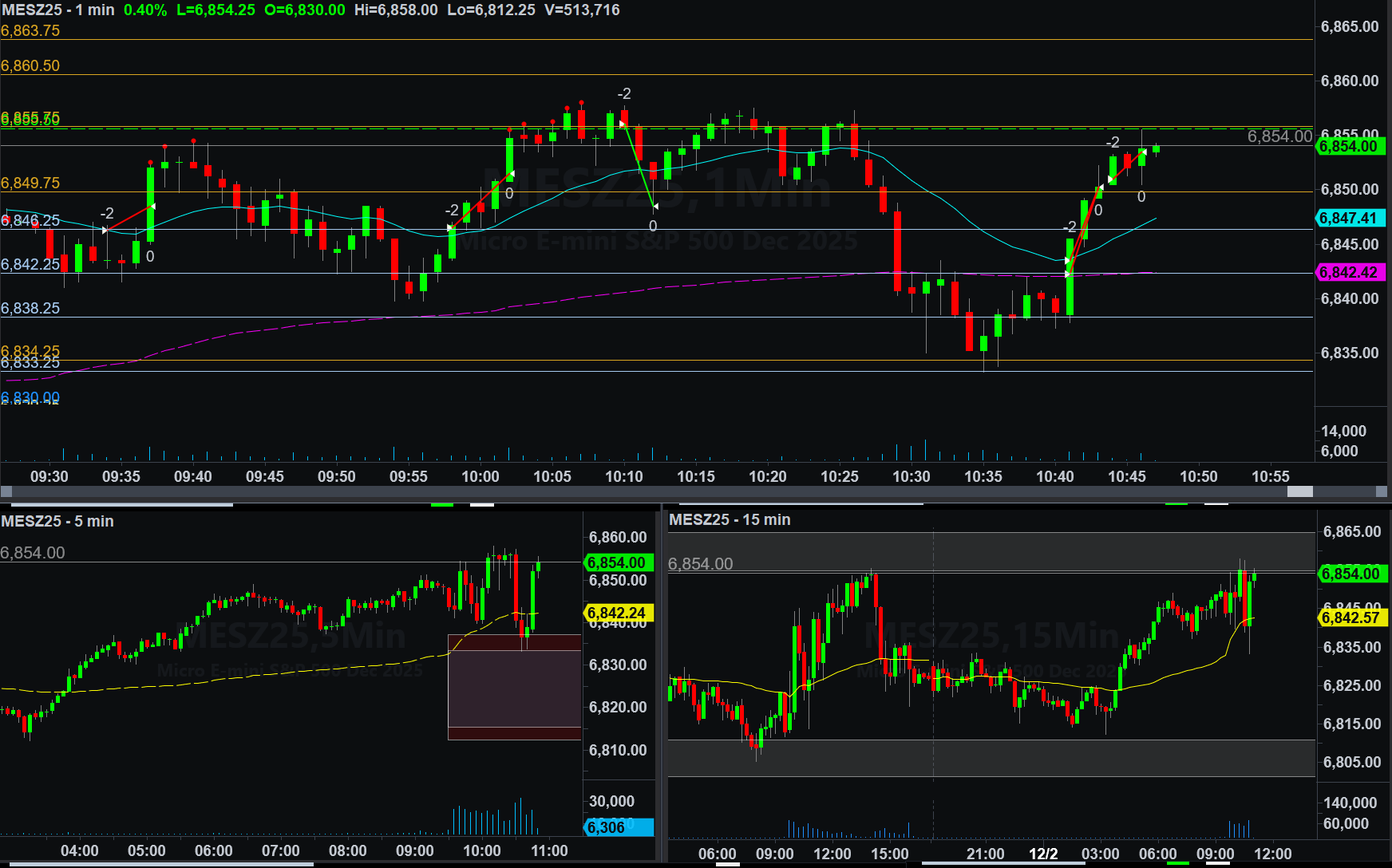Click the 6,863.75 orange price level label

pos(30,31)
